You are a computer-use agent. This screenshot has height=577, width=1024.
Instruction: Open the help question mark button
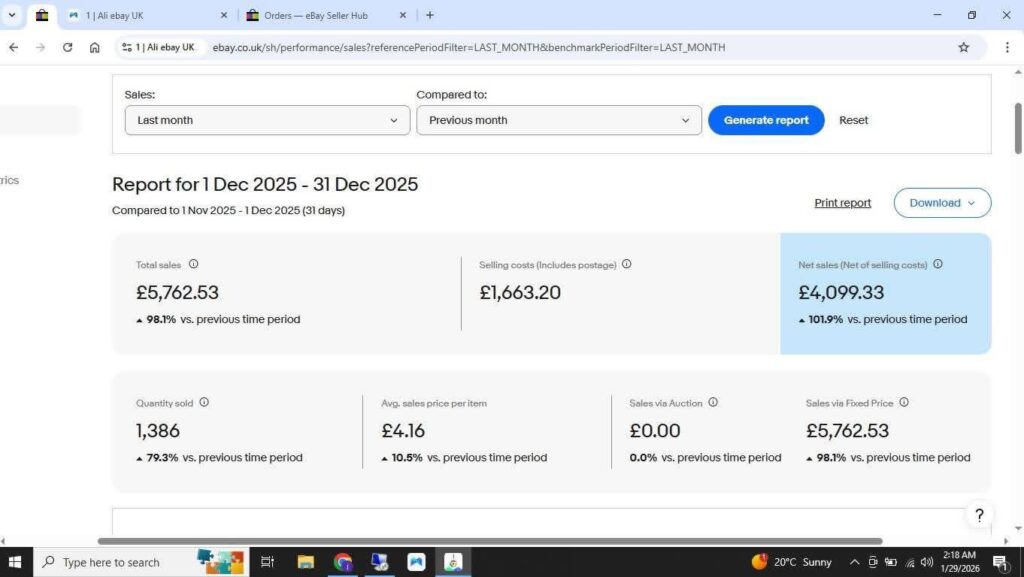[979, 515]
